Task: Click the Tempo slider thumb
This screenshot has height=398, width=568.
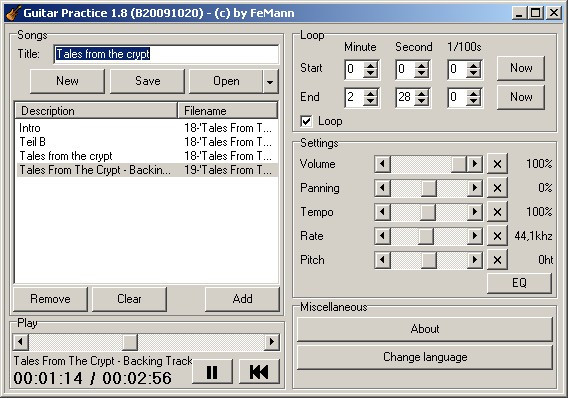Action: [428, 212]
